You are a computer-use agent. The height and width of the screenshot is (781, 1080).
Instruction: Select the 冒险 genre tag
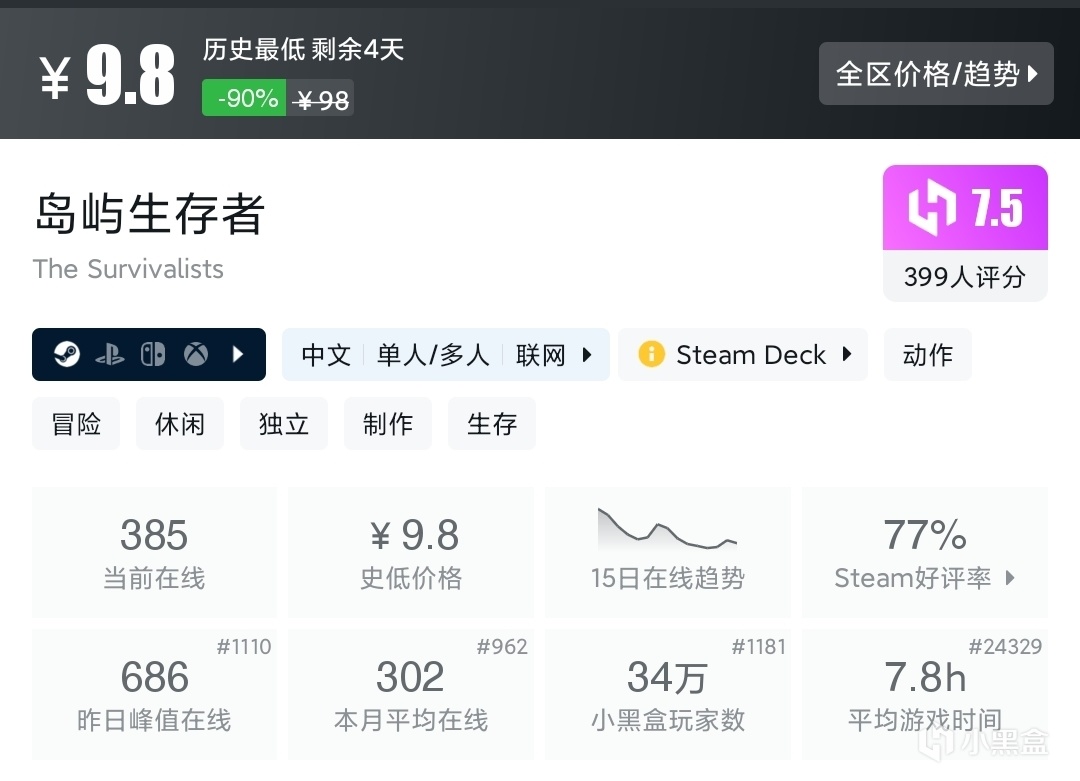(76, 424)
